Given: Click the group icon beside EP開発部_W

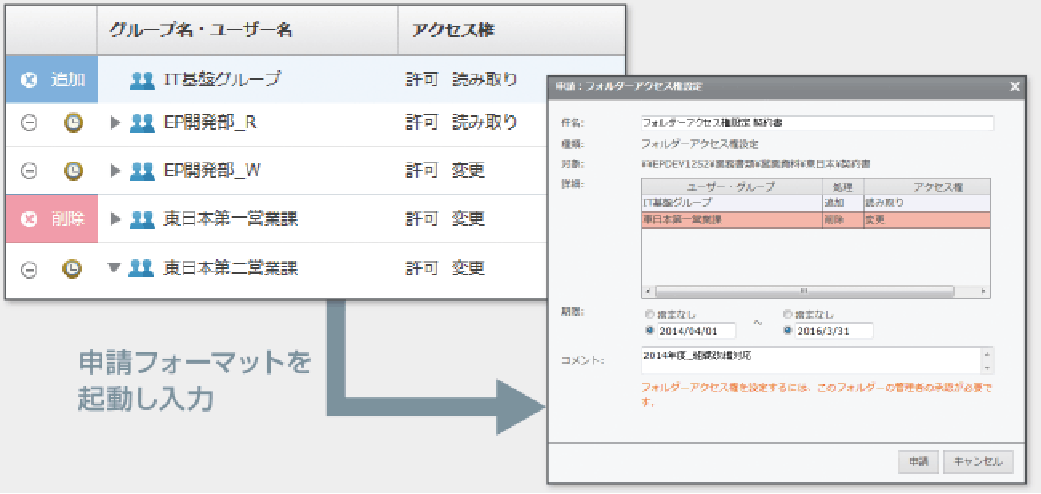Looking at the screenshot, I should click(x=143, y=171).
